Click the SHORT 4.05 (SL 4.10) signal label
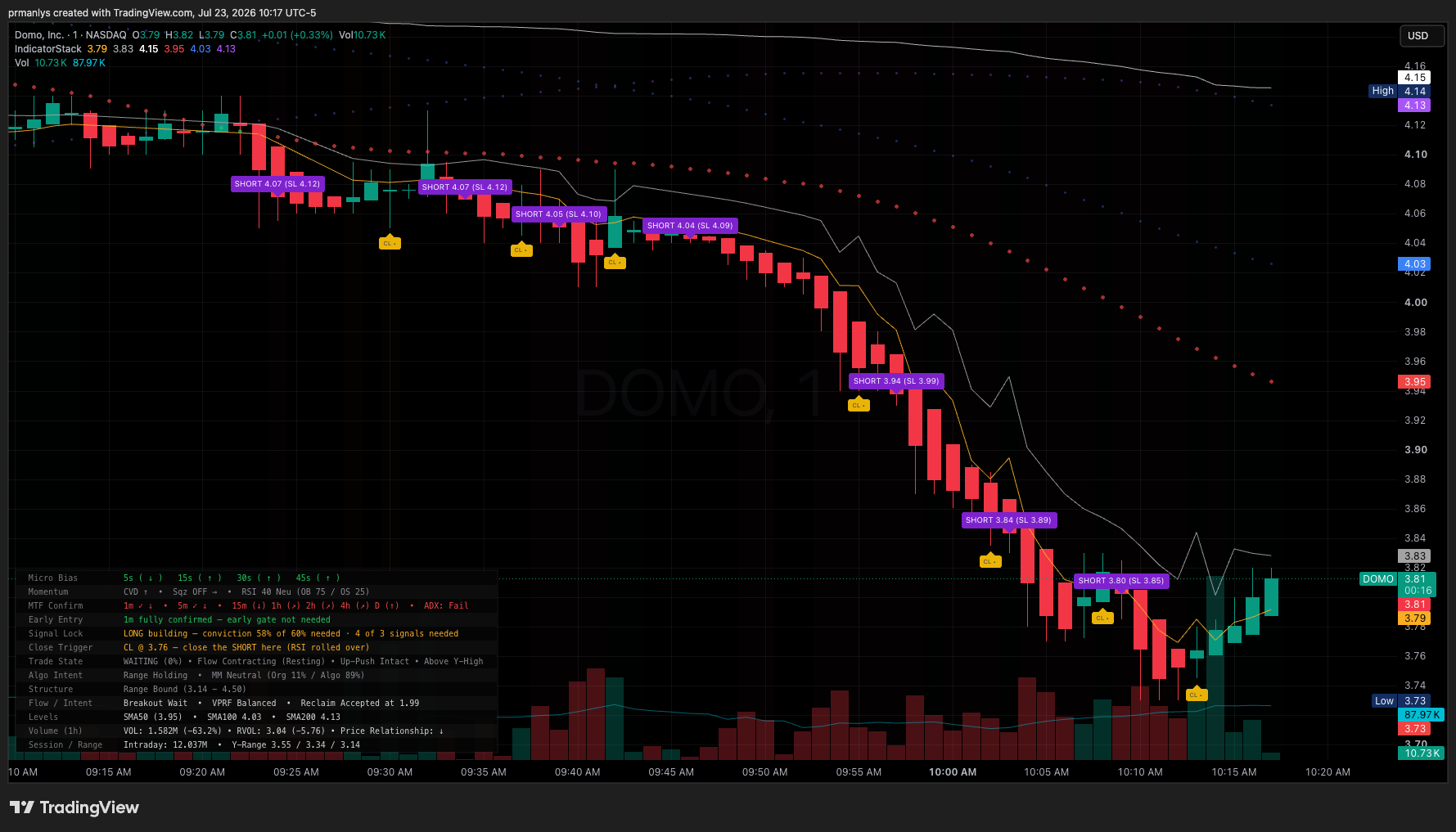The width and height of the screenshot is (1456, 832). (558, 214)
